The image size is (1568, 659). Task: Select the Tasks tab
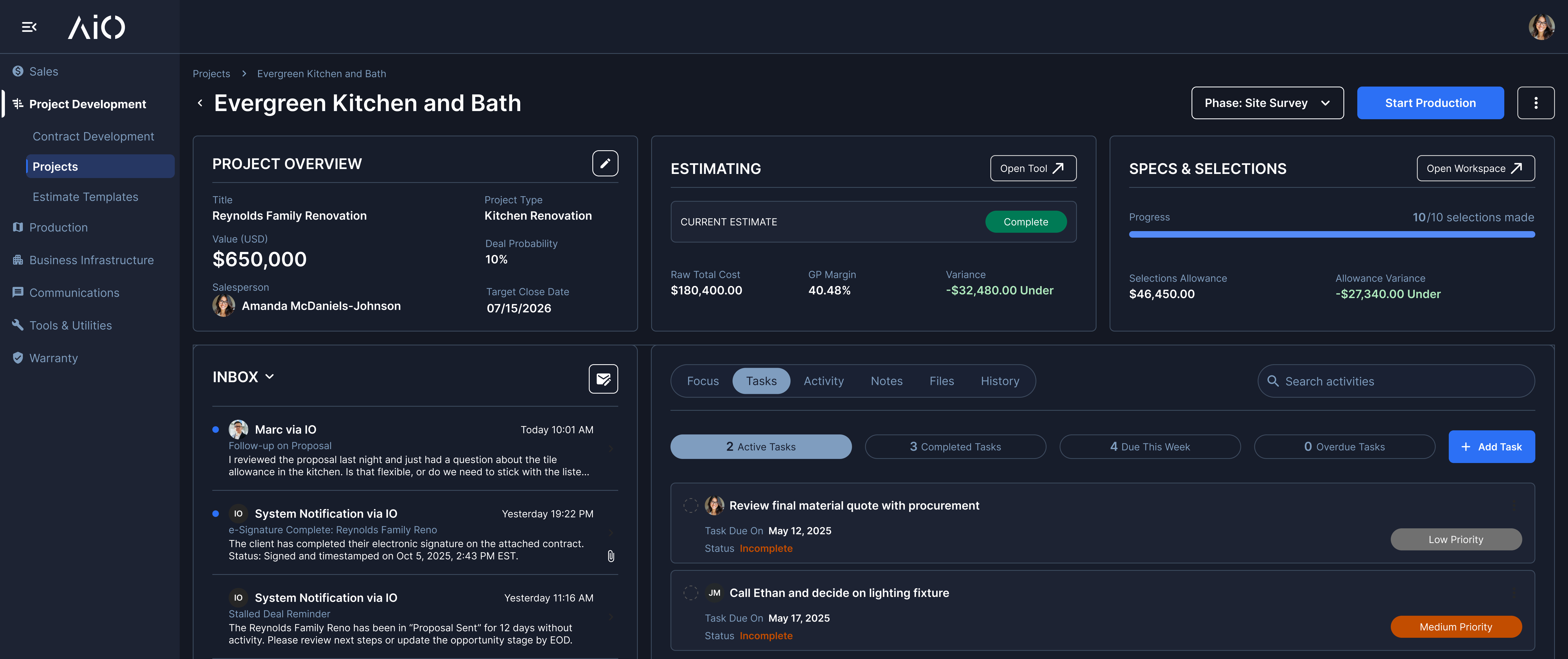[761, 381]
